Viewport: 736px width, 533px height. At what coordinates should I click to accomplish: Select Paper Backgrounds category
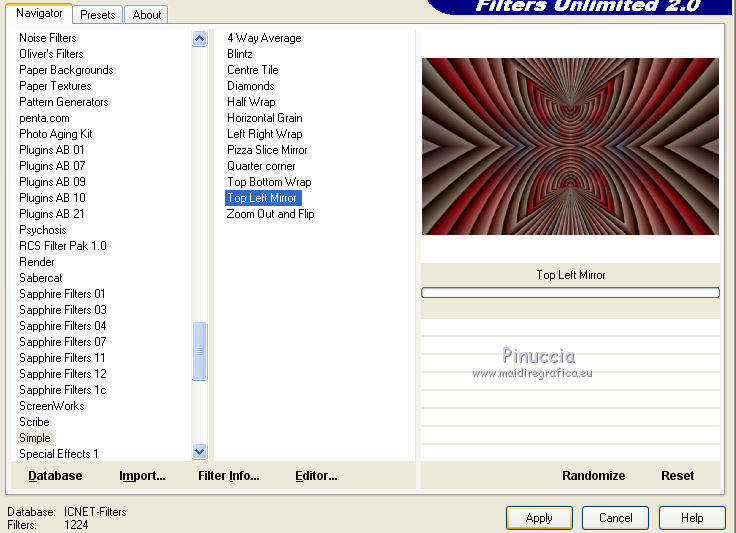pyautogui.click(x=66, y=70)
